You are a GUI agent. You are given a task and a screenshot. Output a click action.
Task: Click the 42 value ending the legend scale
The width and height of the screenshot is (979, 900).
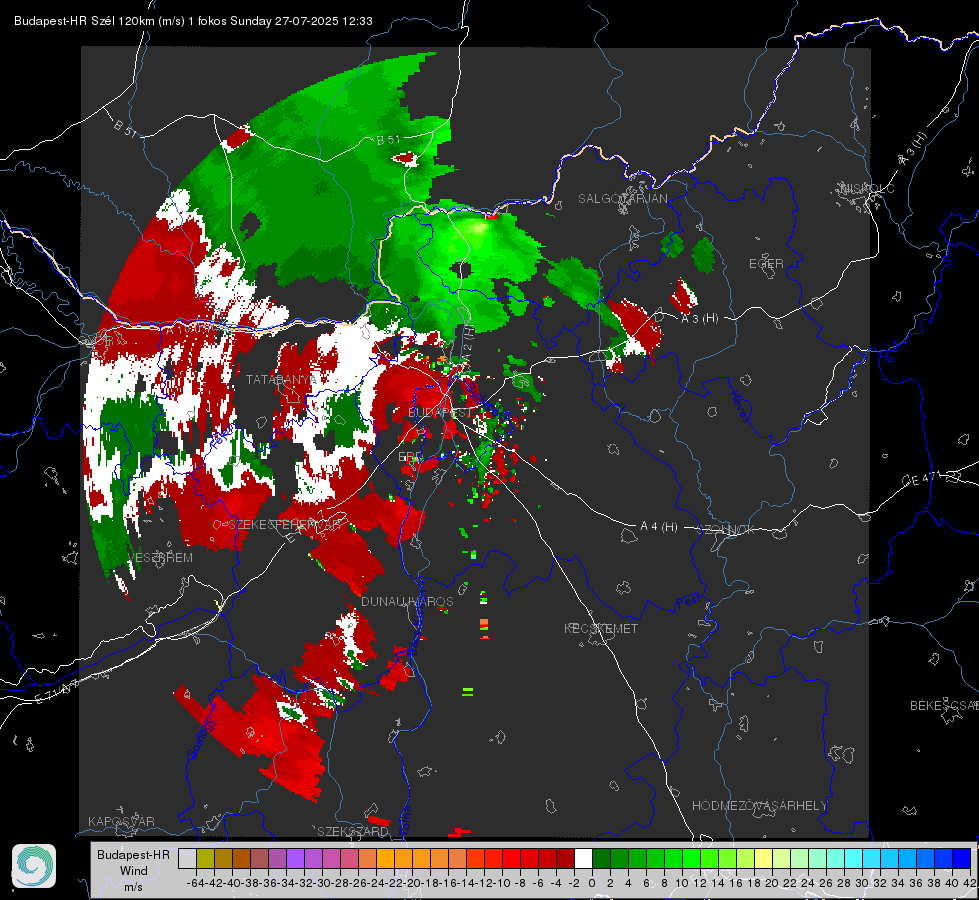970,883
